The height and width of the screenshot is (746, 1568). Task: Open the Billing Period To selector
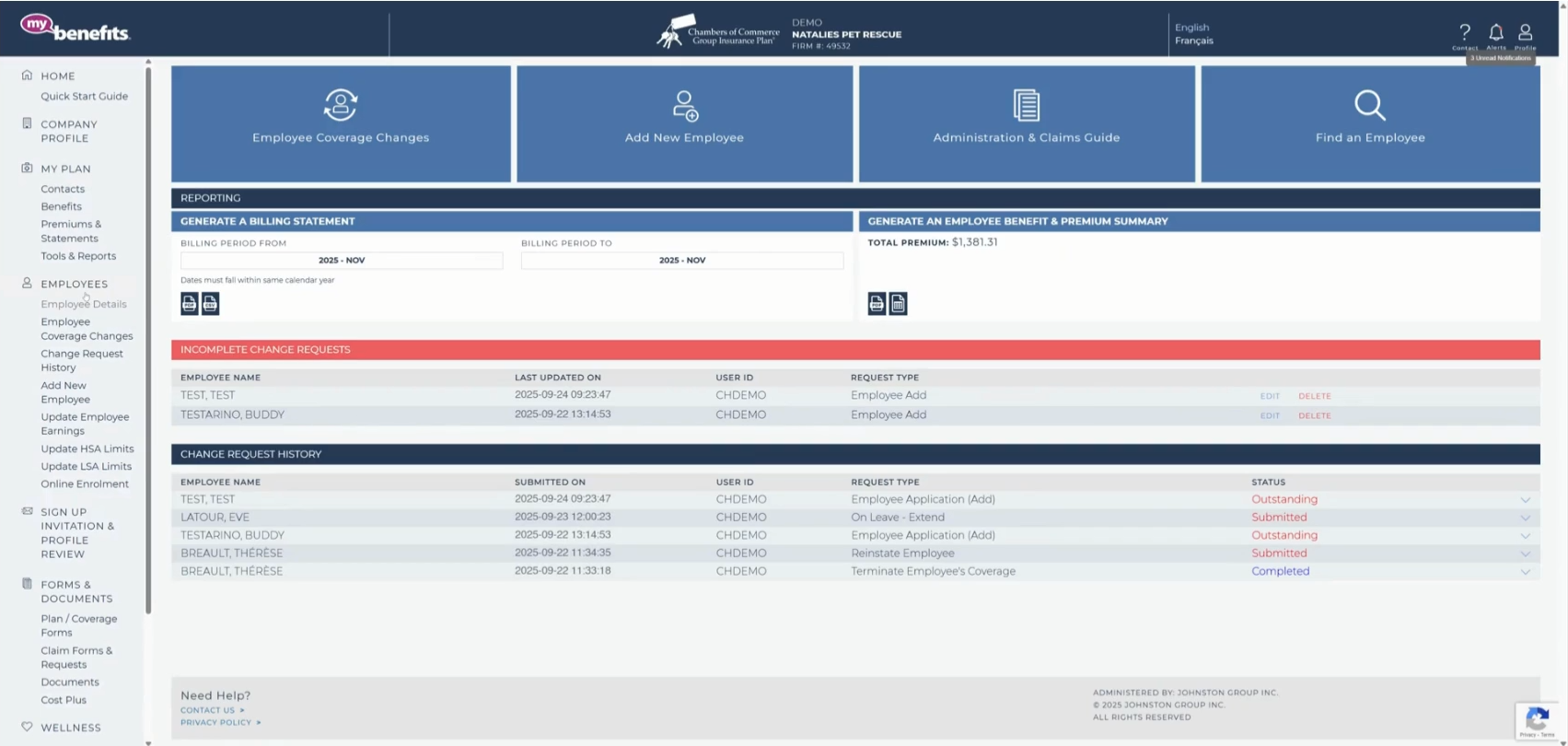coord(681,261)
